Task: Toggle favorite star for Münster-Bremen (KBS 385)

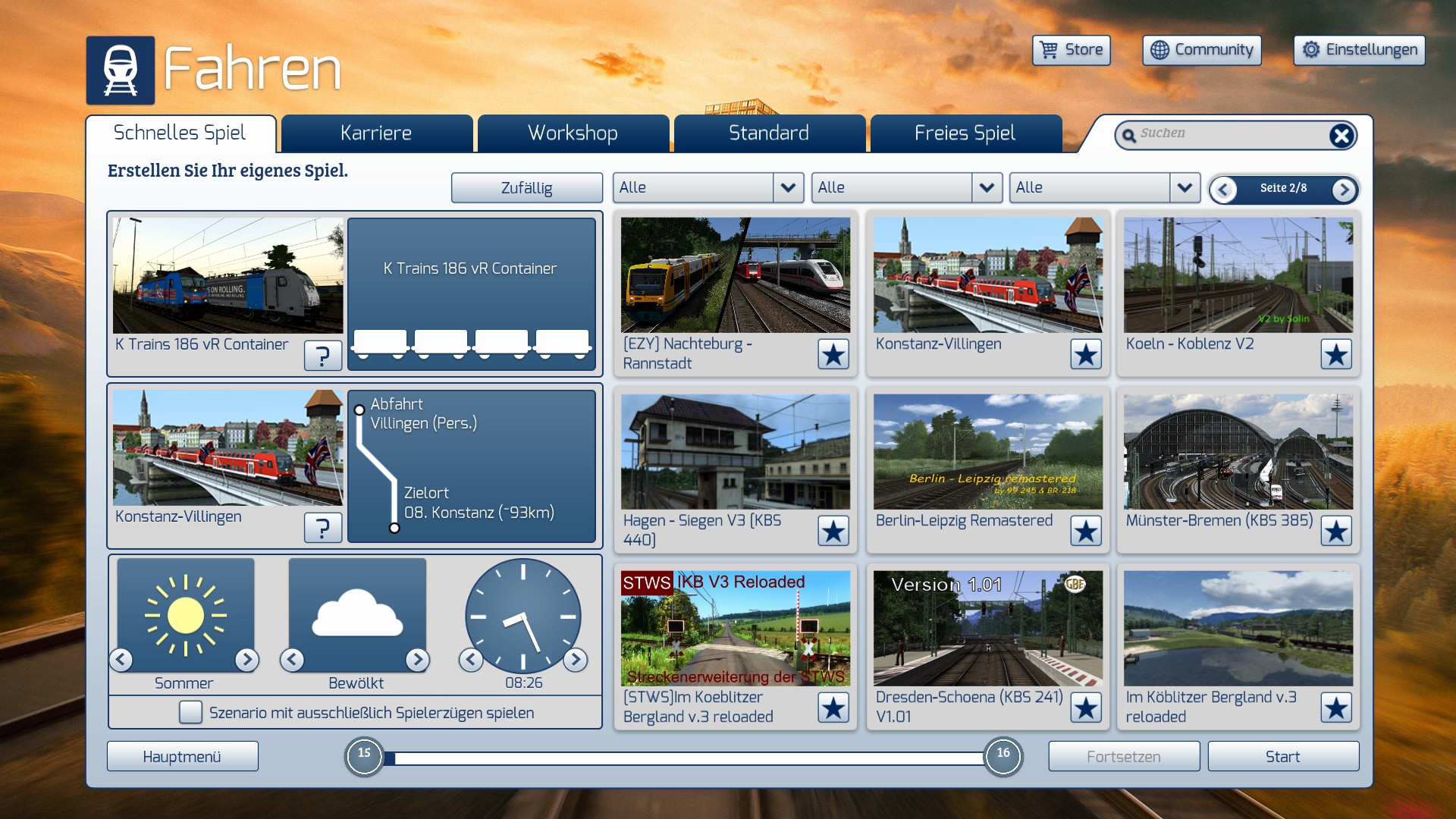Action: pos(1335,531)
